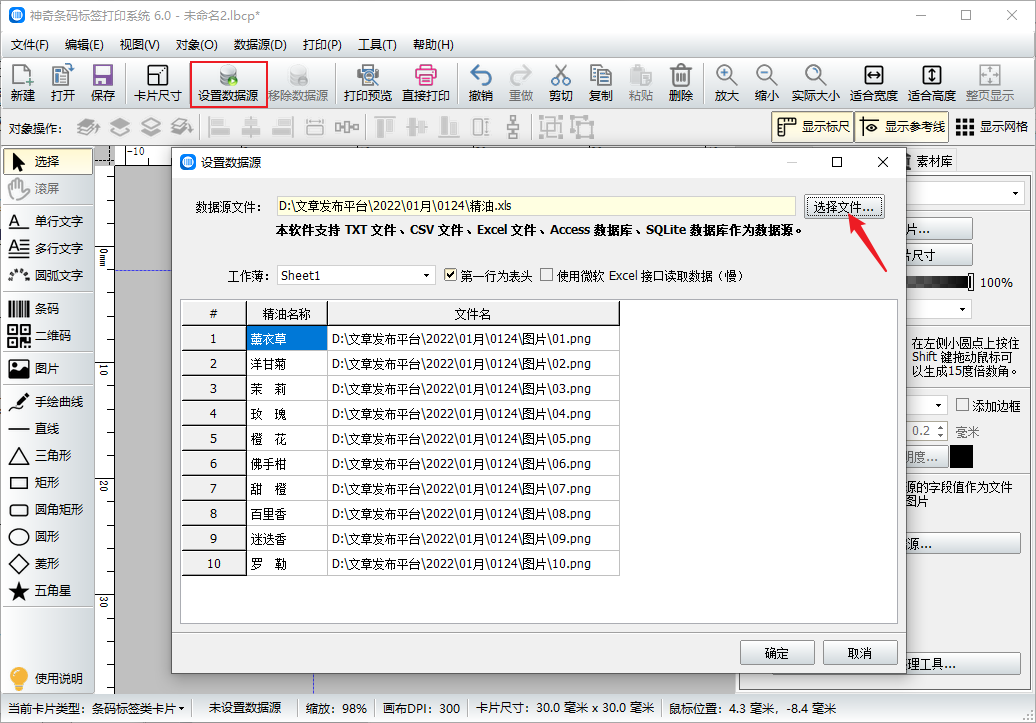Click the 精油名称 column header
1036x723 pixels.
pyautogui.click(x=287, y=314)
